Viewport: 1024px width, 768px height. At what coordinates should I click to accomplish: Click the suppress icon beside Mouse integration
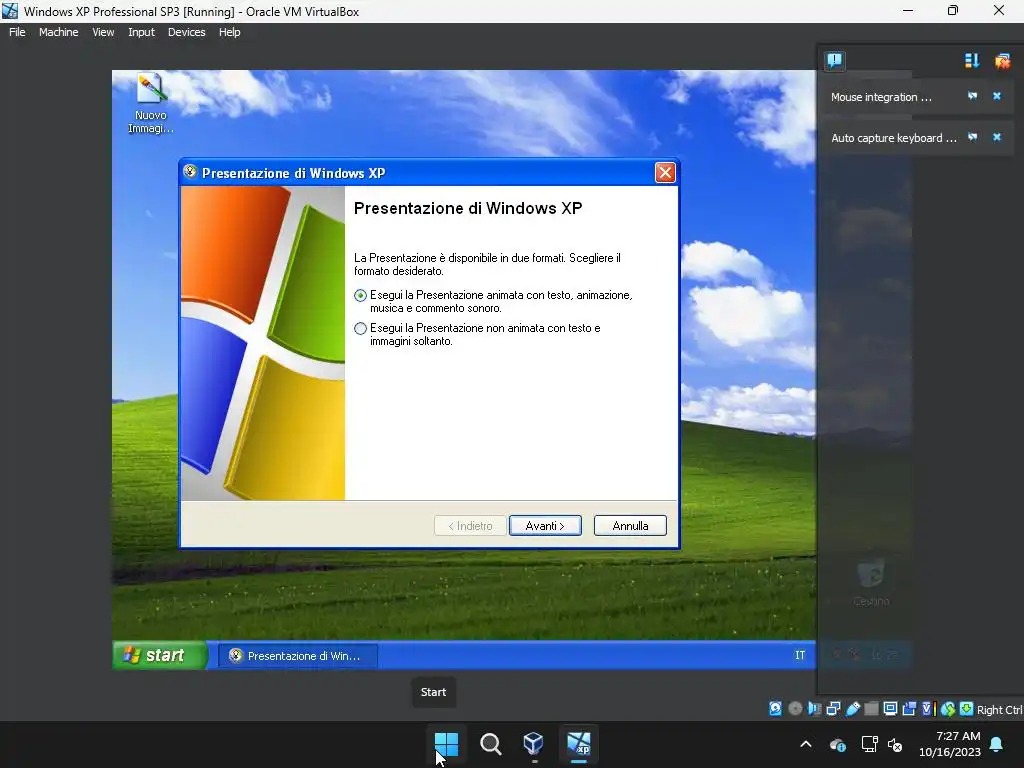tap(972, 96)
